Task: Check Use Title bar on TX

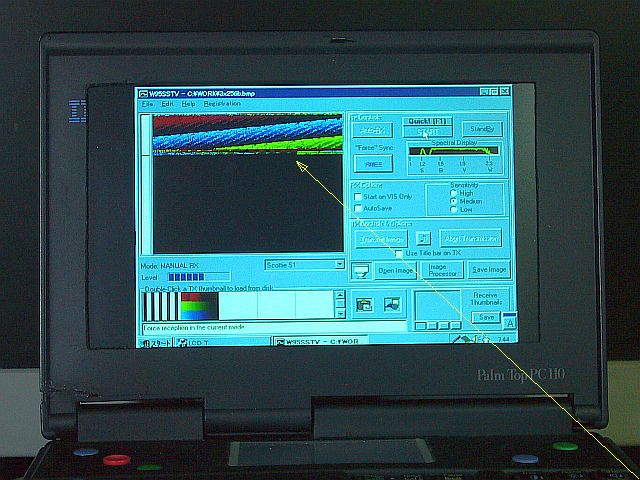Action: click(x=398, y=254)
